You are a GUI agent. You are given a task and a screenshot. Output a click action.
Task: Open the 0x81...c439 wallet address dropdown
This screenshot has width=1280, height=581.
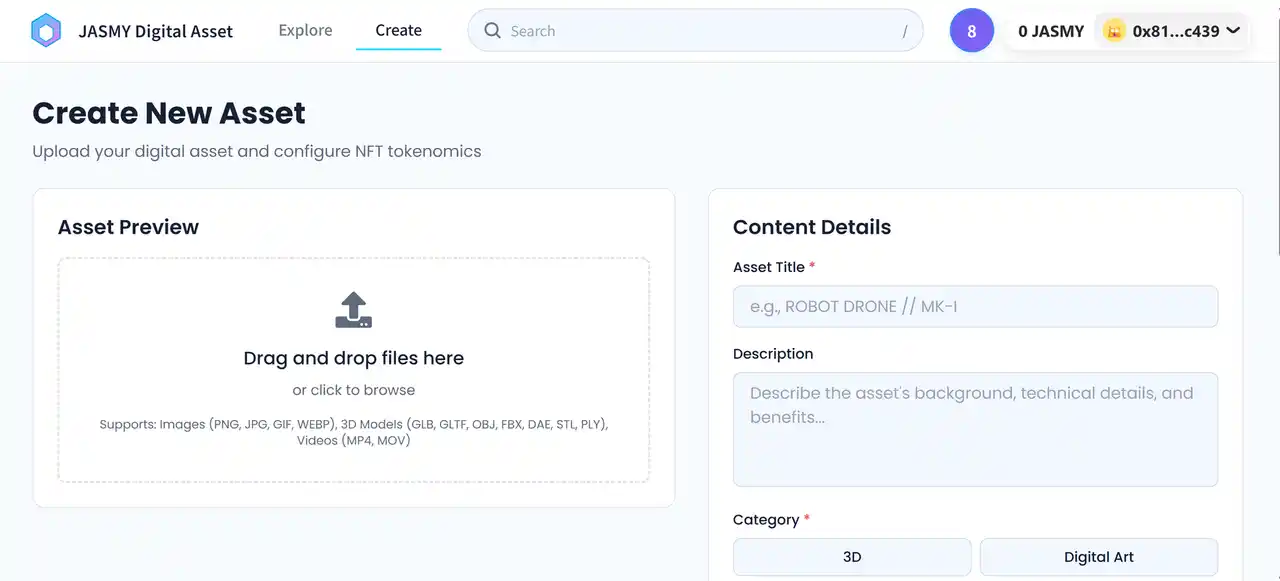[1175, 31]
